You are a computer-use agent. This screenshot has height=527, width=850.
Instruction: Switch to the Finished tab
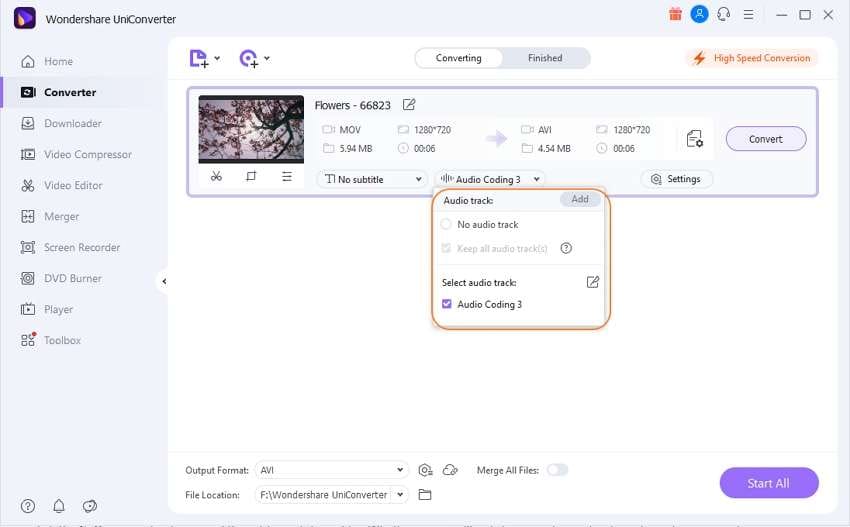(x=545, y=58)
